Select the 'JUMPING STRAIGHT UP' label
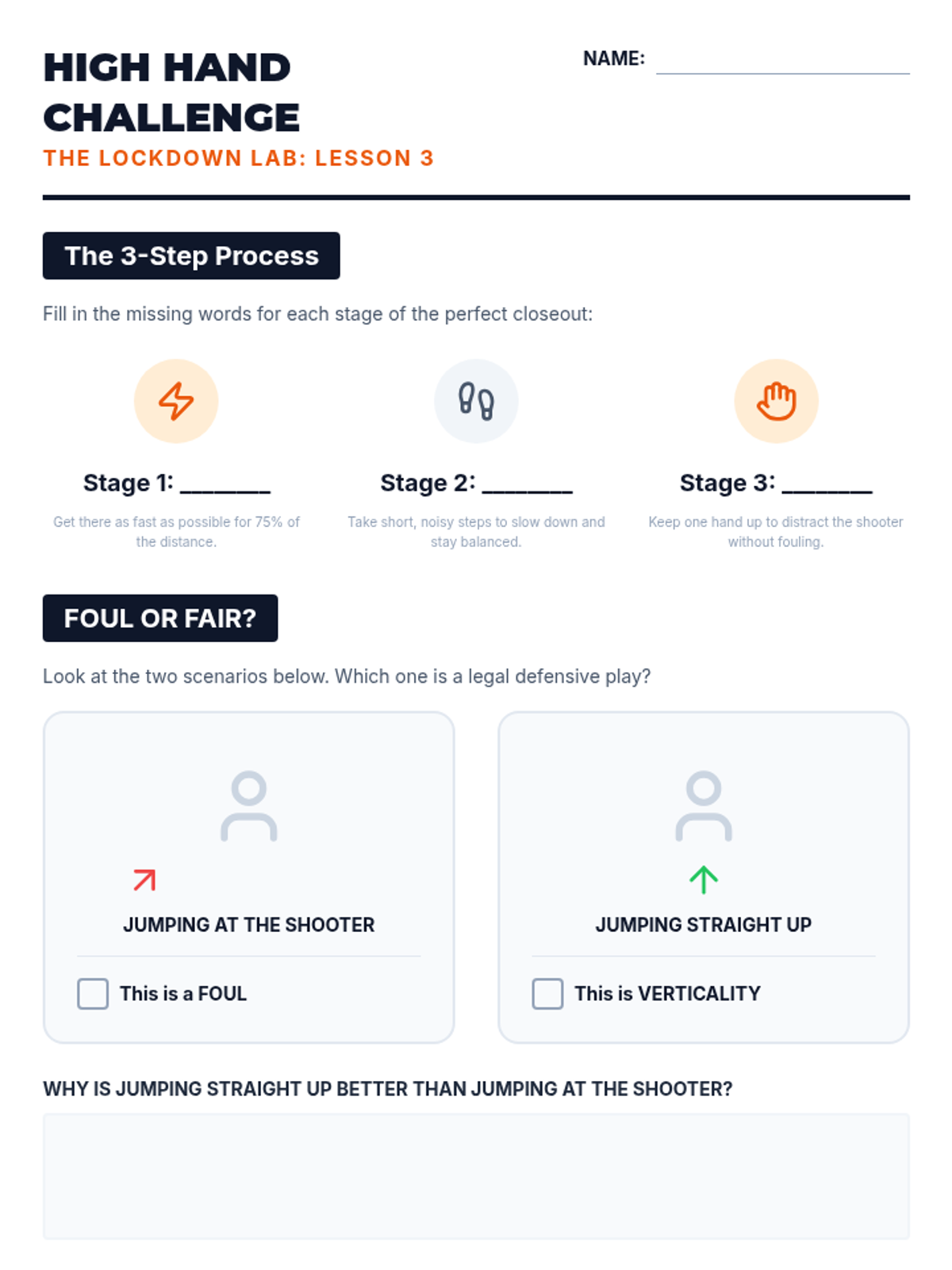The width and height of the screenshot is (952, 1270). pyautogui.click(x=704, y=925)
